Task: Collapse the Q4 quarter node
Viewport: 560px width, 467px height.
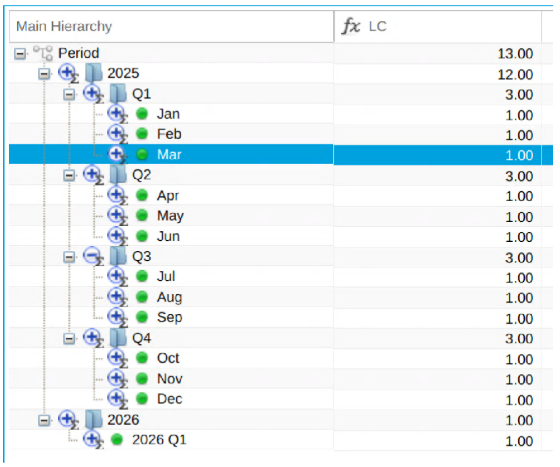Action: (x=69, y=338)
